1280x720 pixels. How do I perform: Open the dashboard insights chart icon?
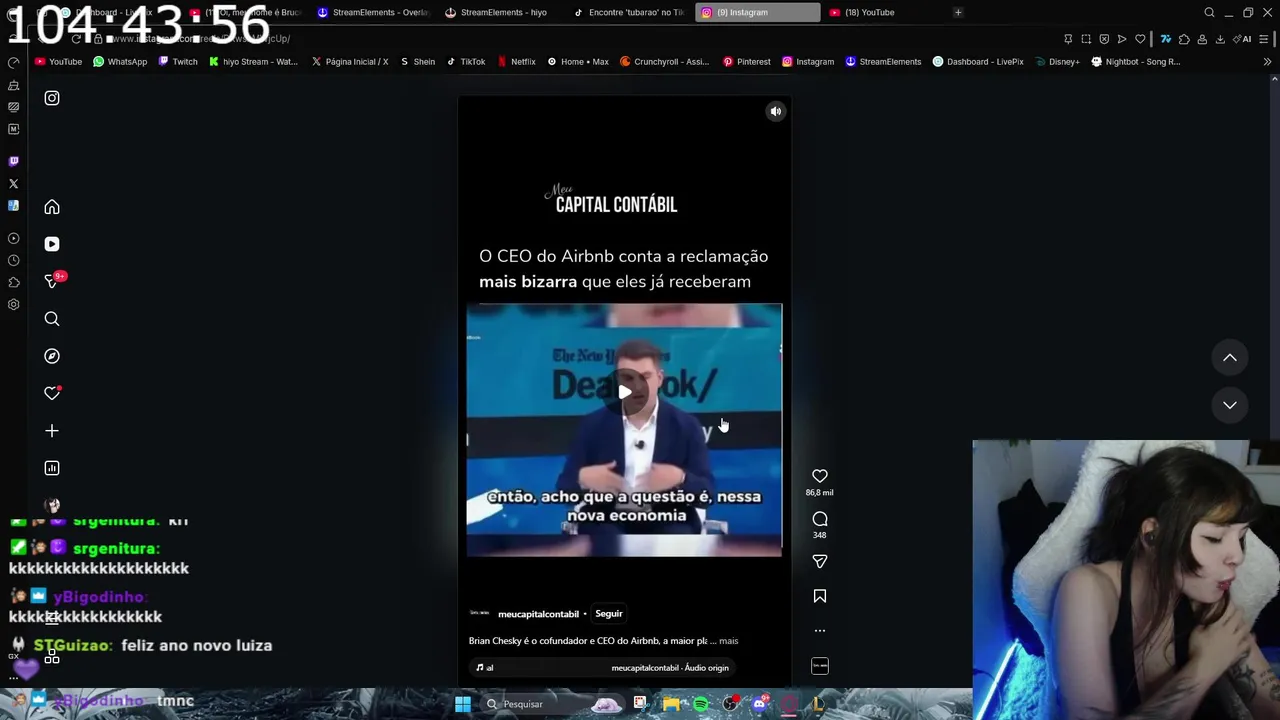(52, 468)
